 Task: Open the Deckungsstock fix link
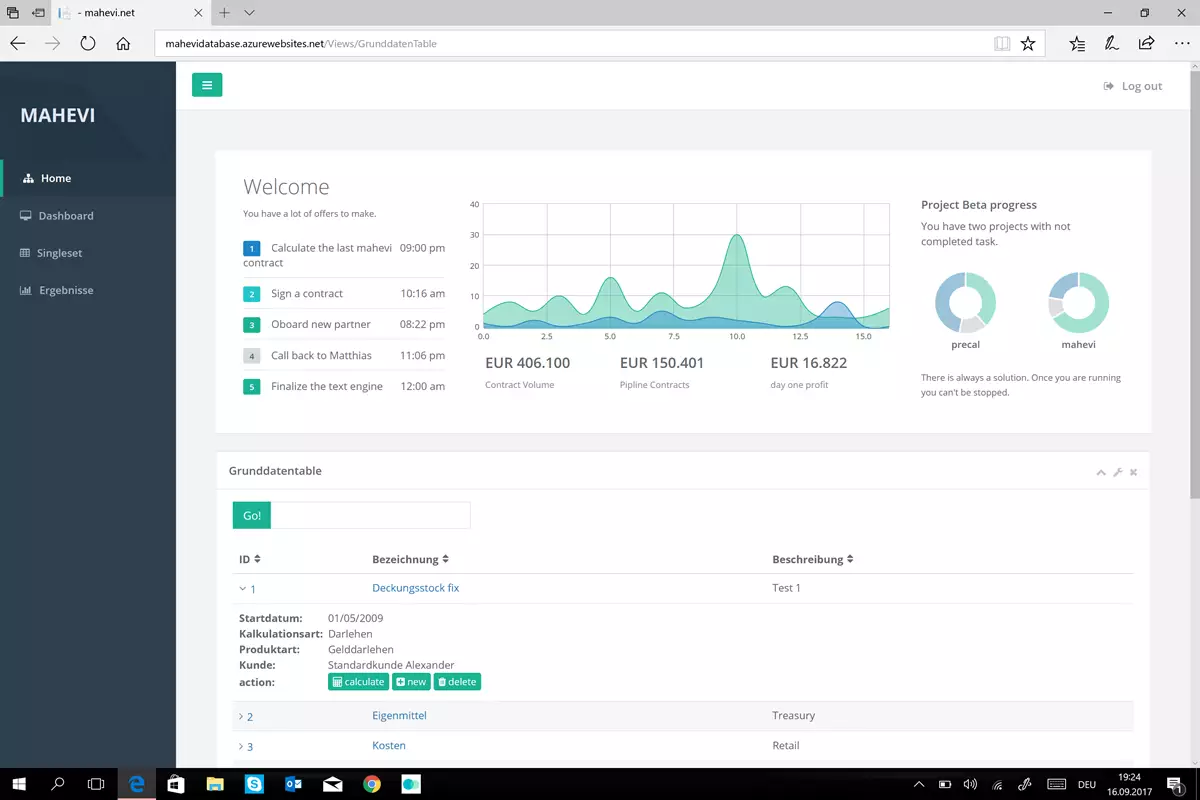point(415,588)
